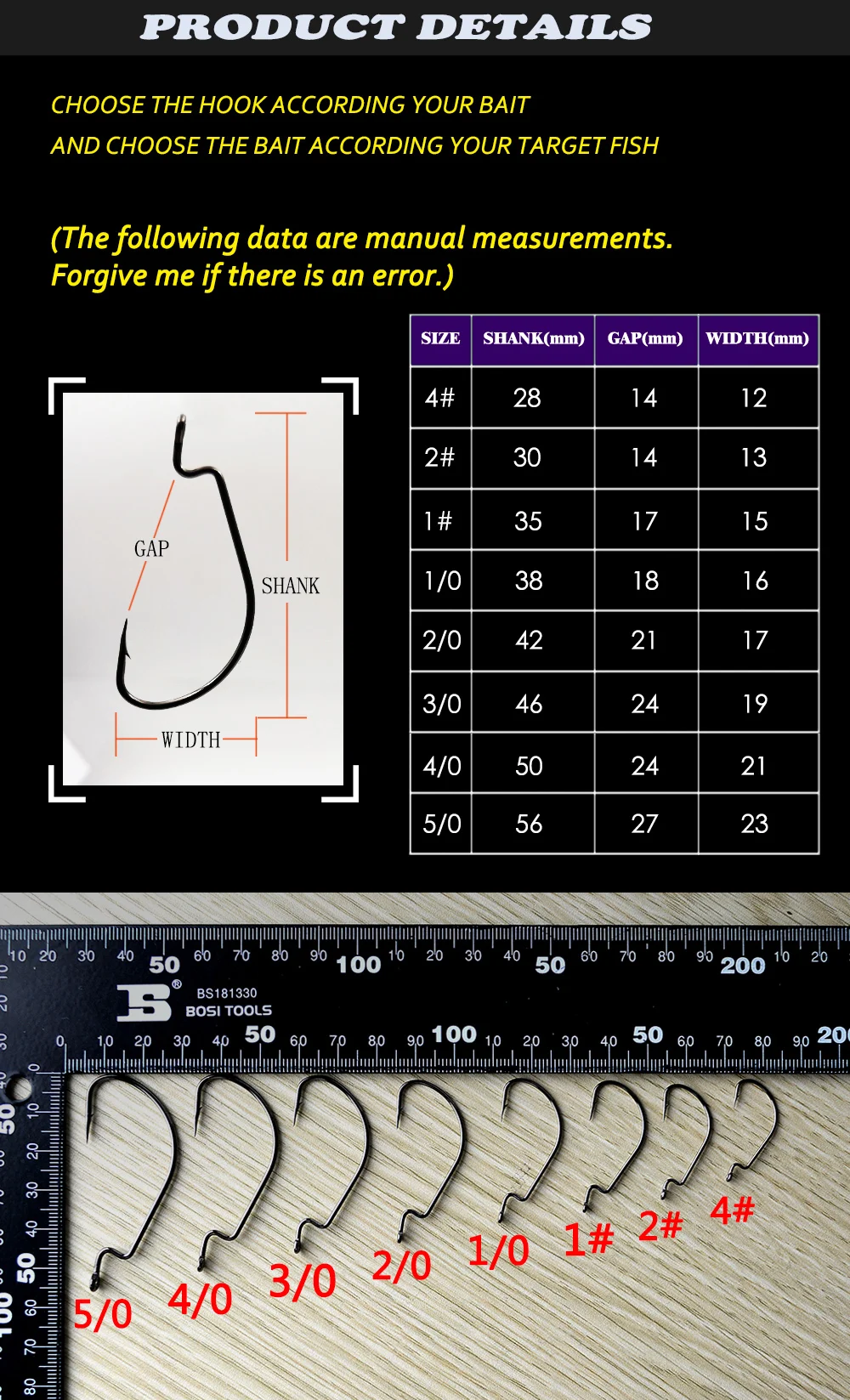Click "(The following data are manual measurements."
Image resolution: width=850 pixels, height=1400 pixels.
[x=362, y=238]
